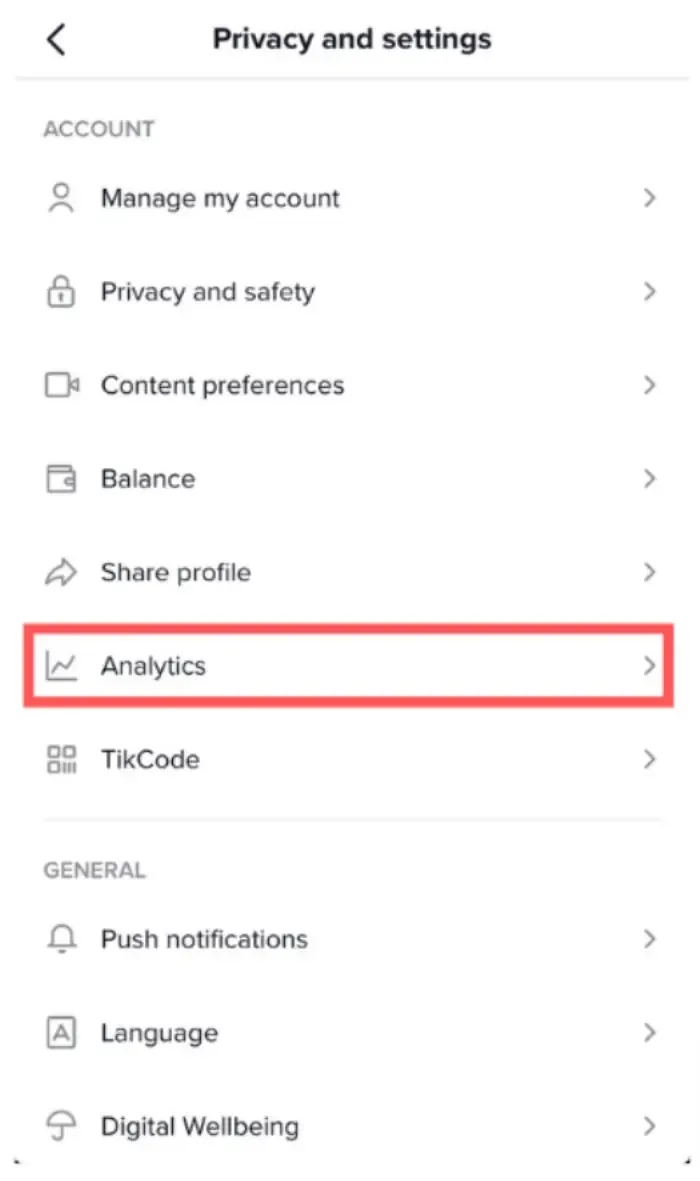This screenshot has height=1181, width=700.
Task: Select the Content preferences label
Action: click(x=222, y=385)
